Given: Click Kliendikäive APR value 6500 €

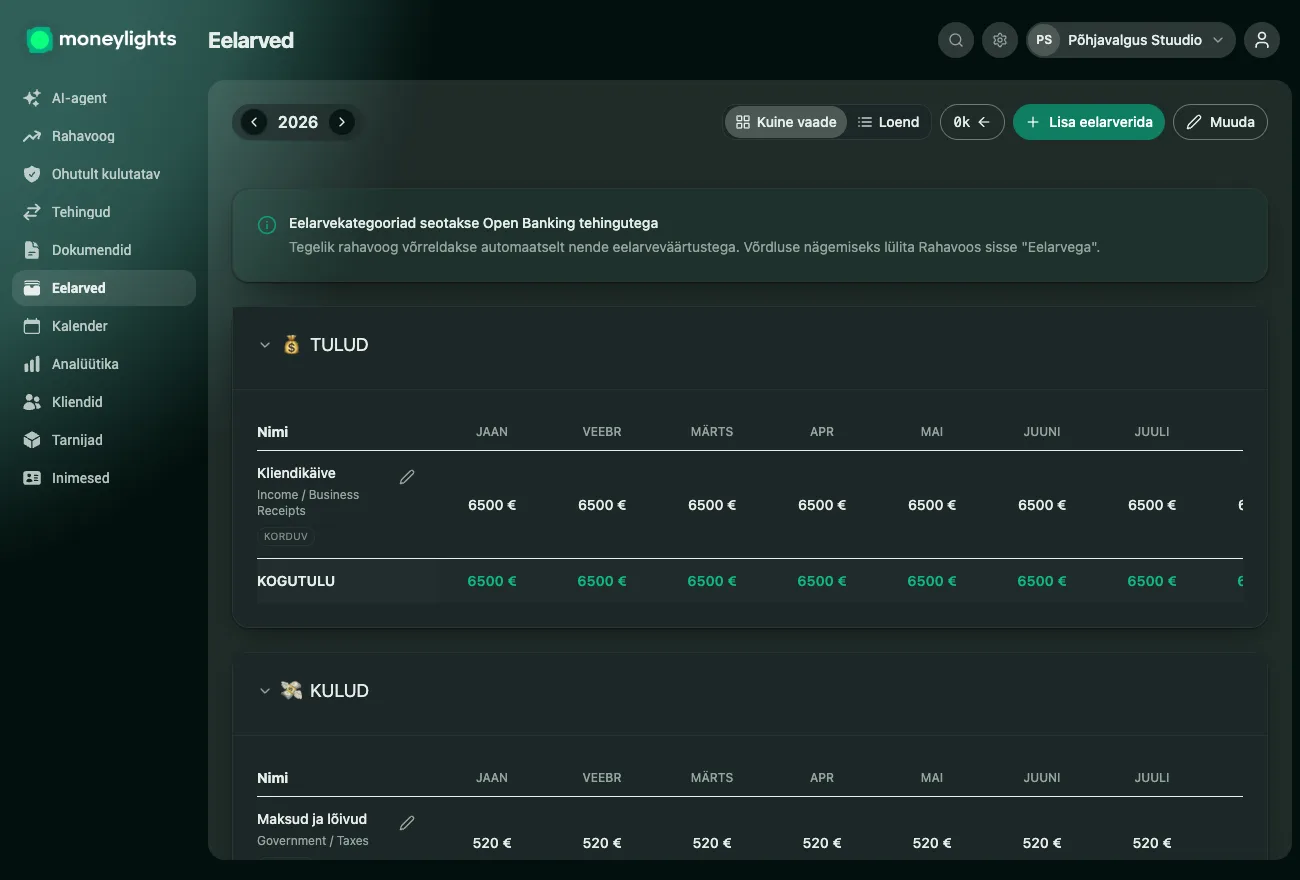Looking at the screenshot, I should point(822,505).
